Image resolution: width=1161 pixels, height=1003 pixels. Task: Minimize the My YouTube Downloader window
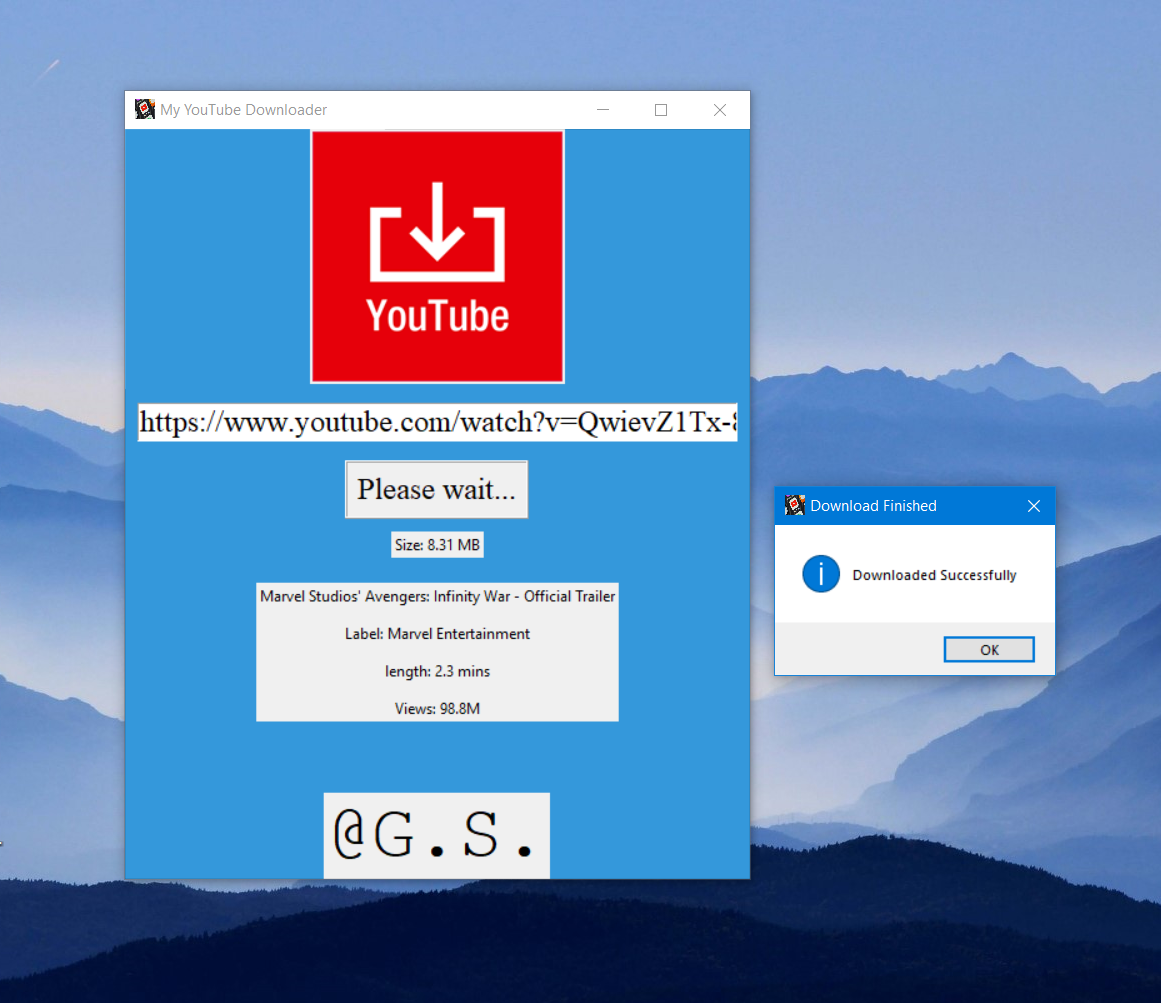603,110
